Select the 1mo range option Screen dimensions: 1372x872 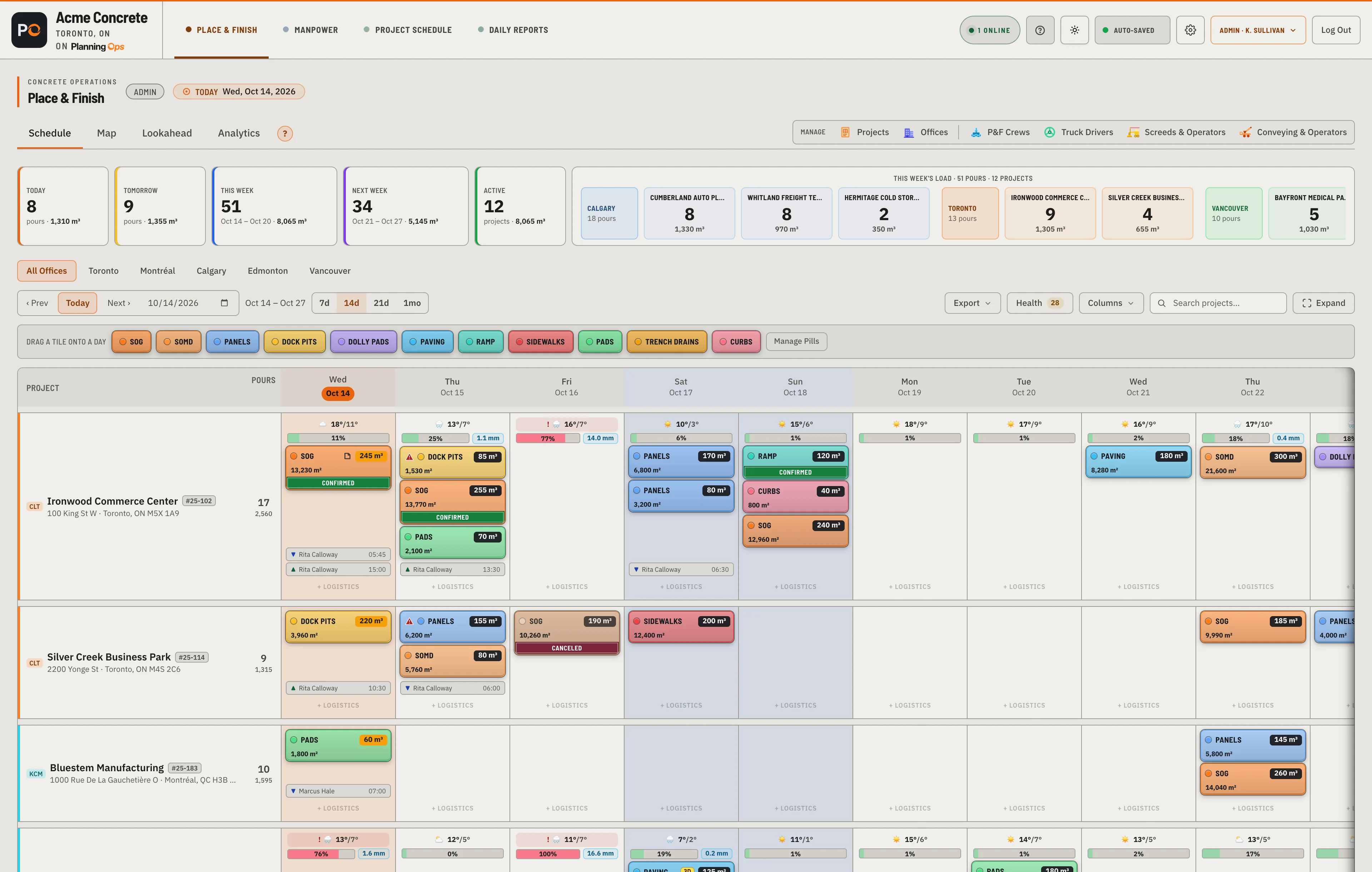412,303
